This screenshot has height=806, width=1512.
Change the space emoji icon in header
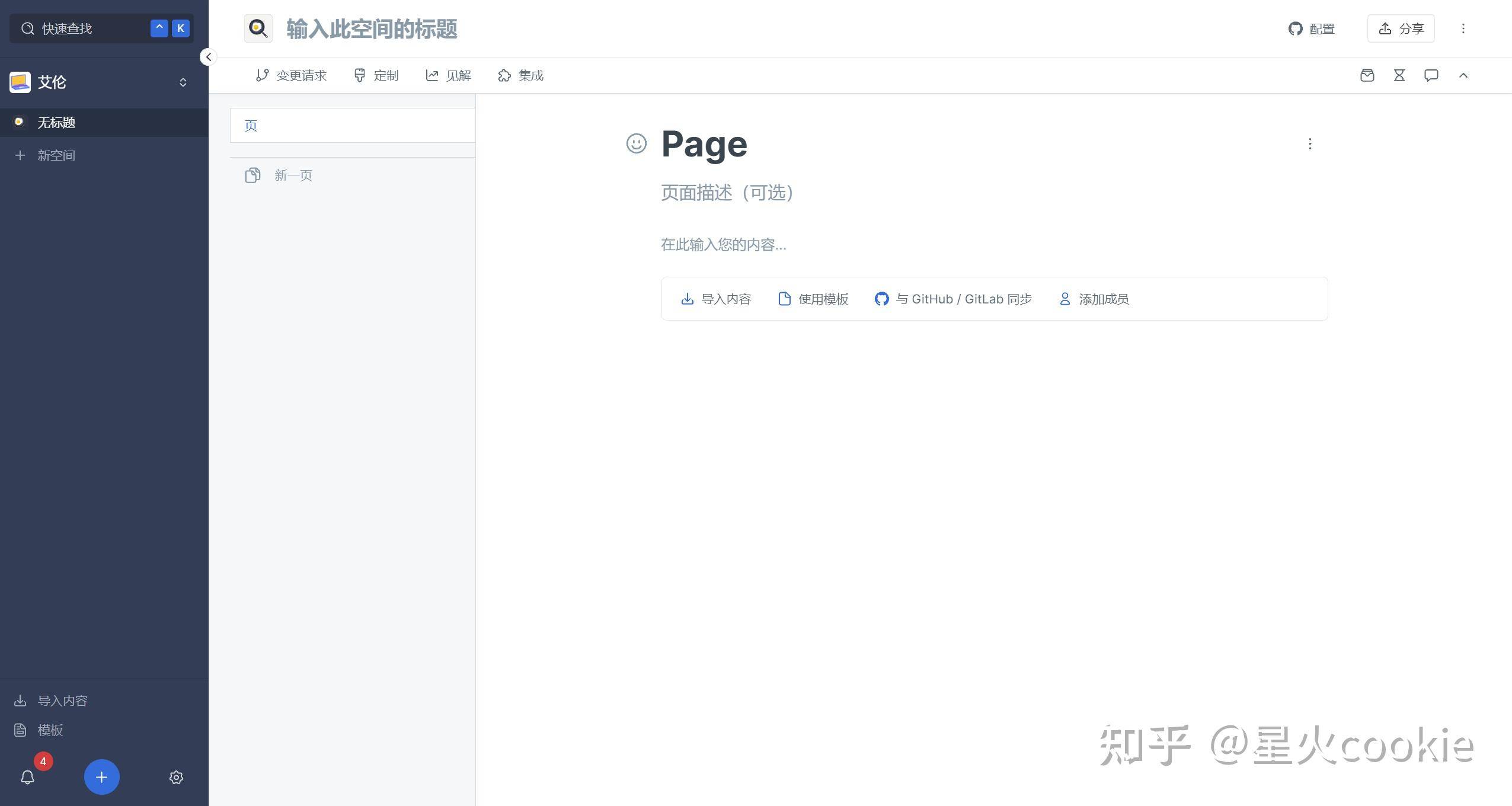coord(258,28)
